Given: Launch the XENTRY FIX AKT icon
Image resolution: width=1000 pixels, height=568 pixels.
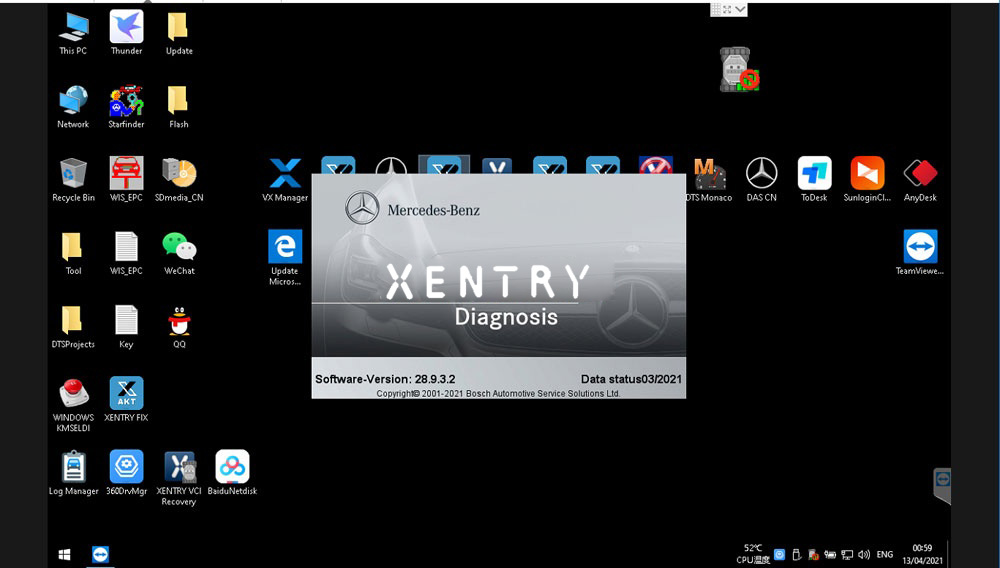Looking at the screenshot, I should coord(126,399).
